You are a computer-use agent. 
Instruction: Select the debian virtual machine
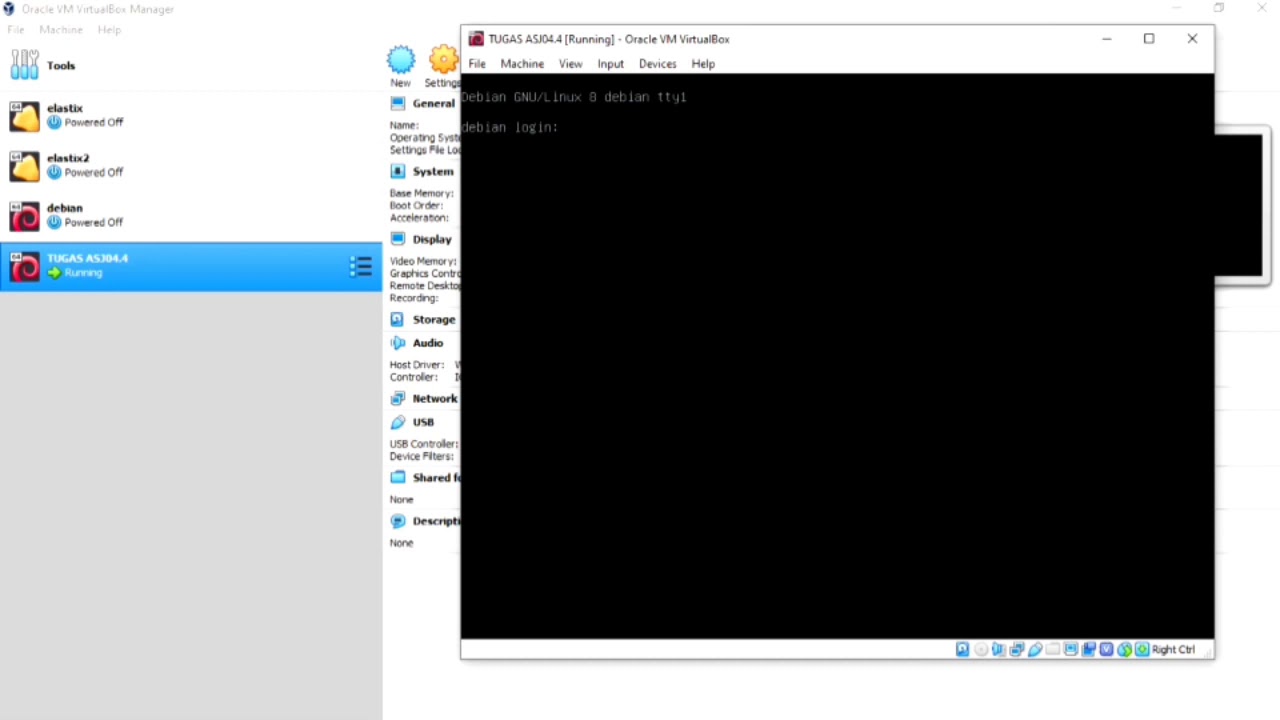click(190, 216)
